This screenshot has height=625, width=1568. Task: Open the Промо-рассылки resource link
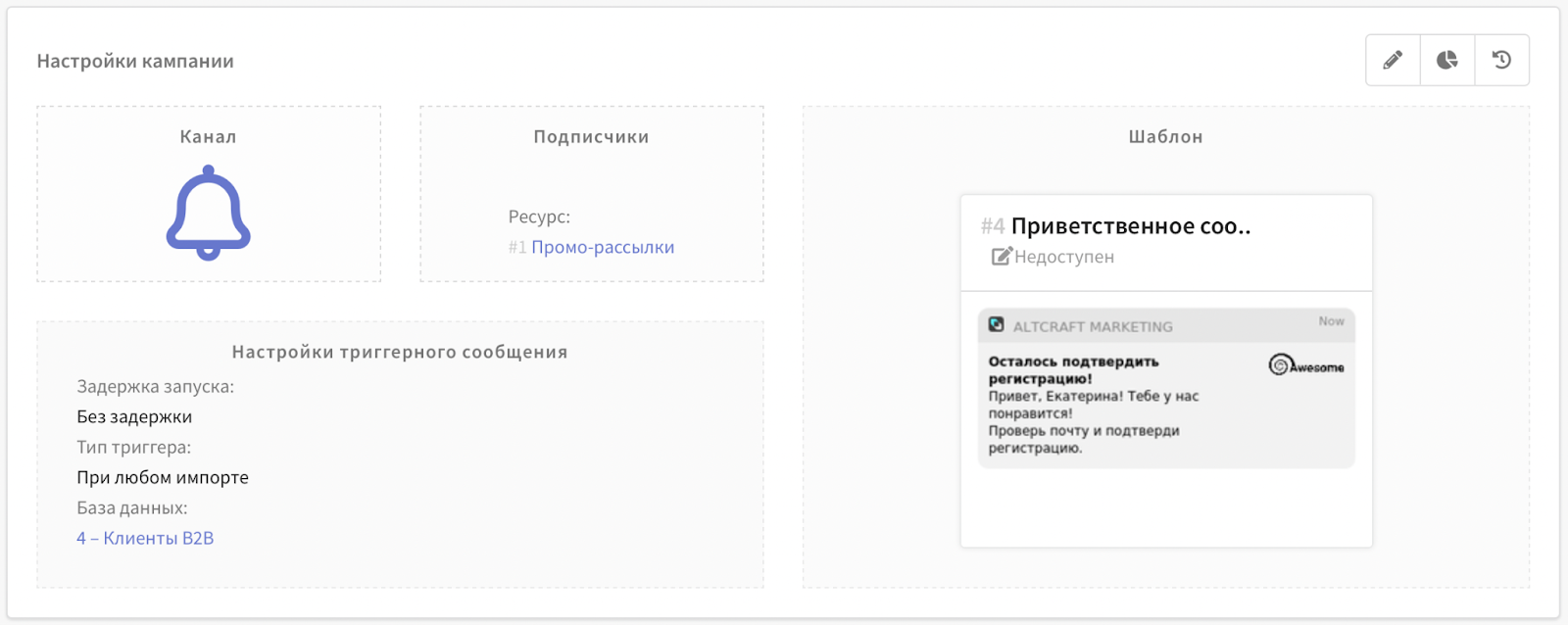point(602,247)
